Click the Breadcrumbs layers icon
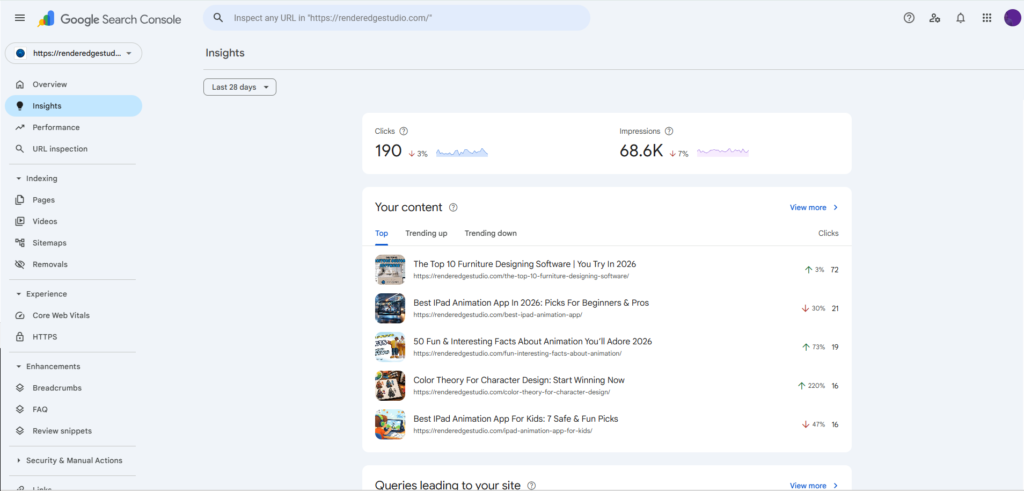The height and width of the screenshot is (491, 1024). pos(20,388)
